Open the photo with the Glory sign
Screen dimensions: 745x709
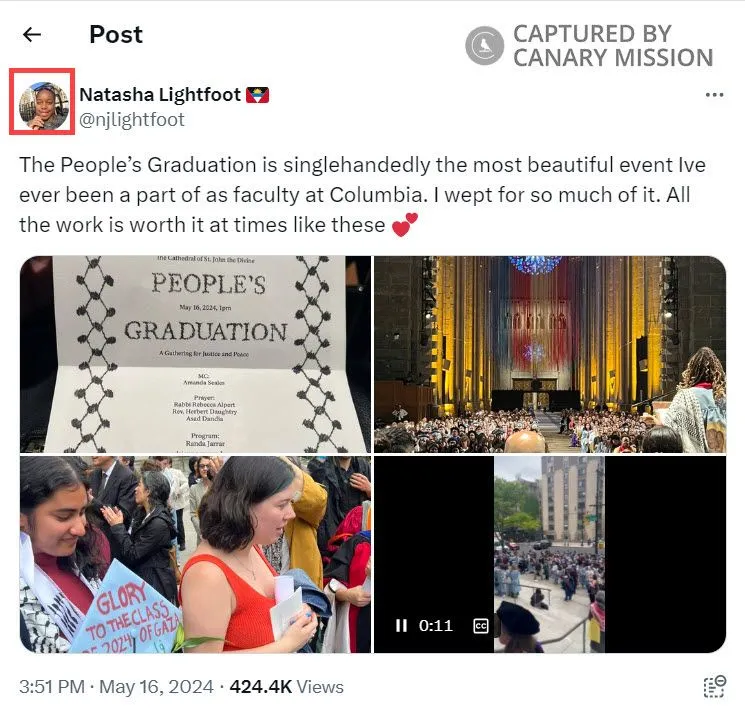pyautogui.click(x=195, y=554)
